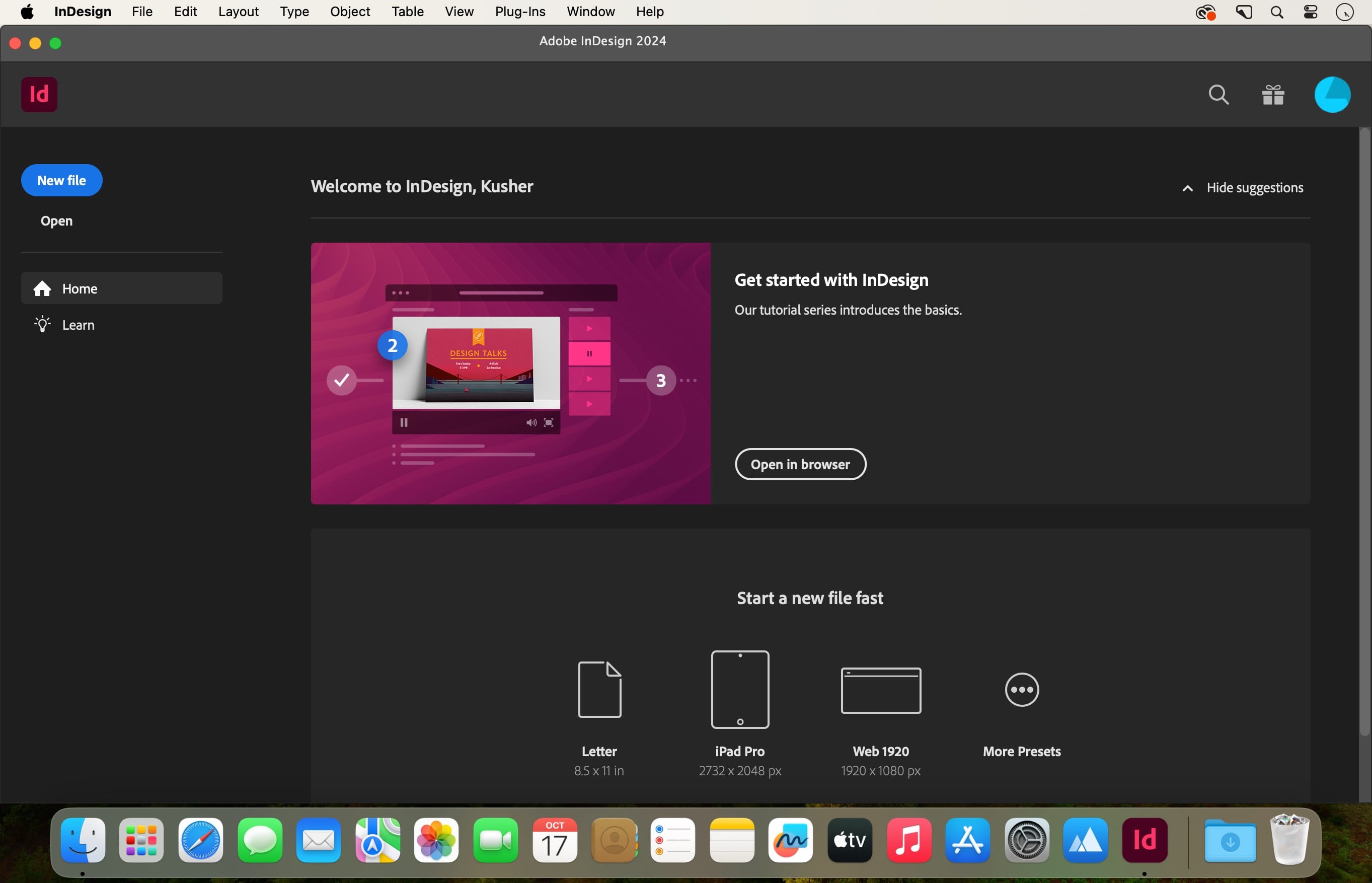
Task: Open the user profile avatar
Action: (1332, 95)
